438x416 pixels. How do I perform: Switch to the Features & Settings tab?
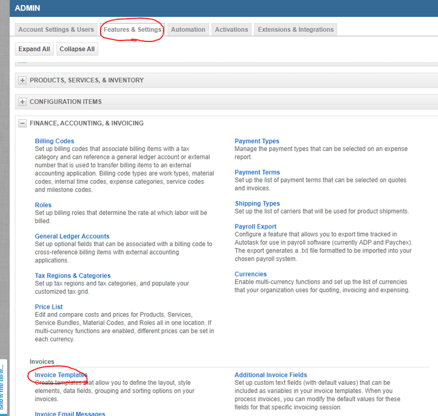(x=132, y=29)
